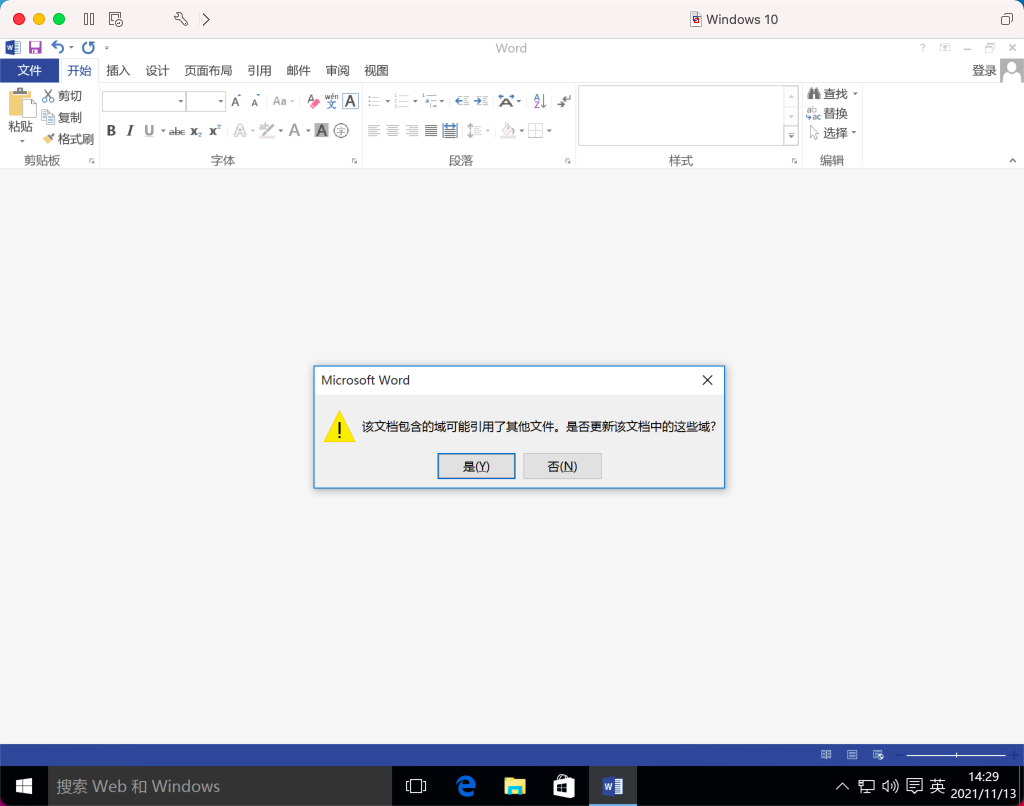
Task: Close the Microsoft Word dialog
Action: pos(707,380)
